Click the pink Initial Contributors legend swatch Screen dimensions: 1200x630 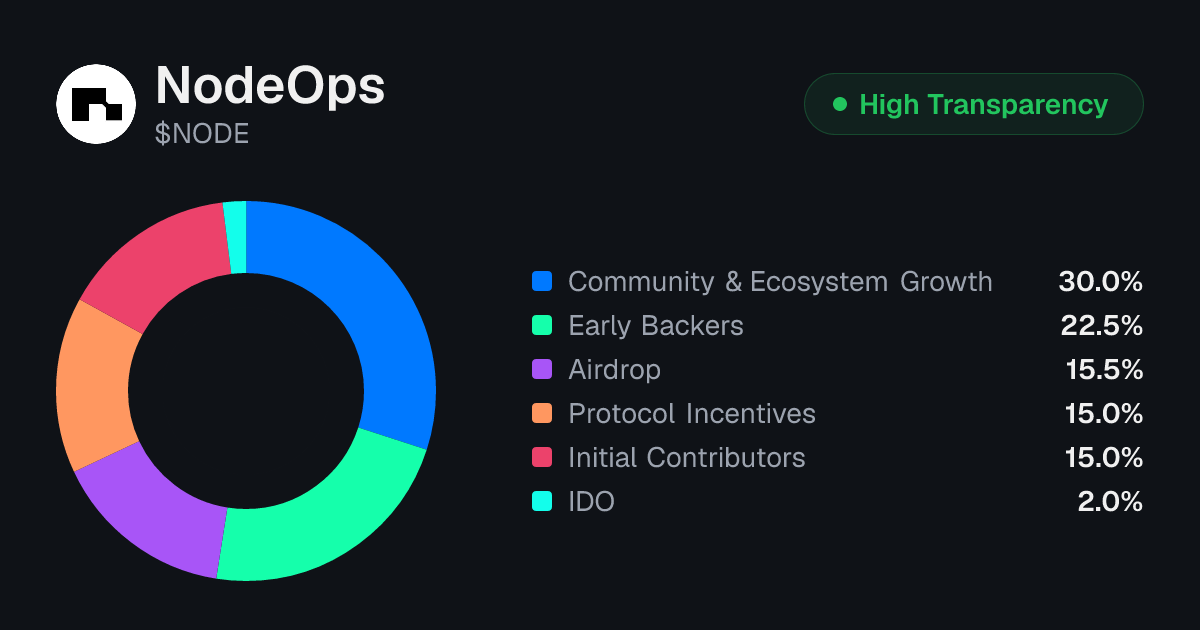click(542, 458)
